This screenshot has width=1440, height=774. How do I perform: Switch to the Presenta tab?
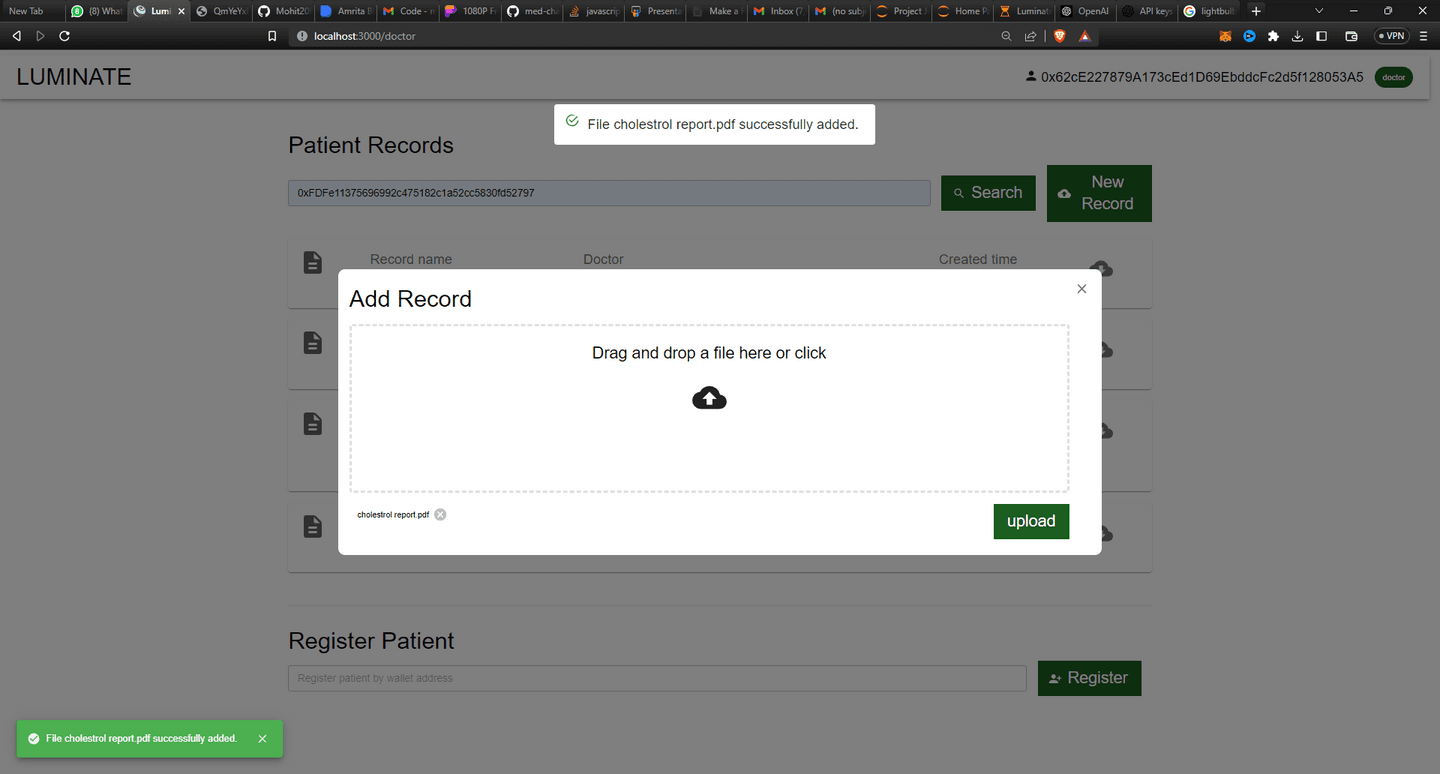click(655, 11)
